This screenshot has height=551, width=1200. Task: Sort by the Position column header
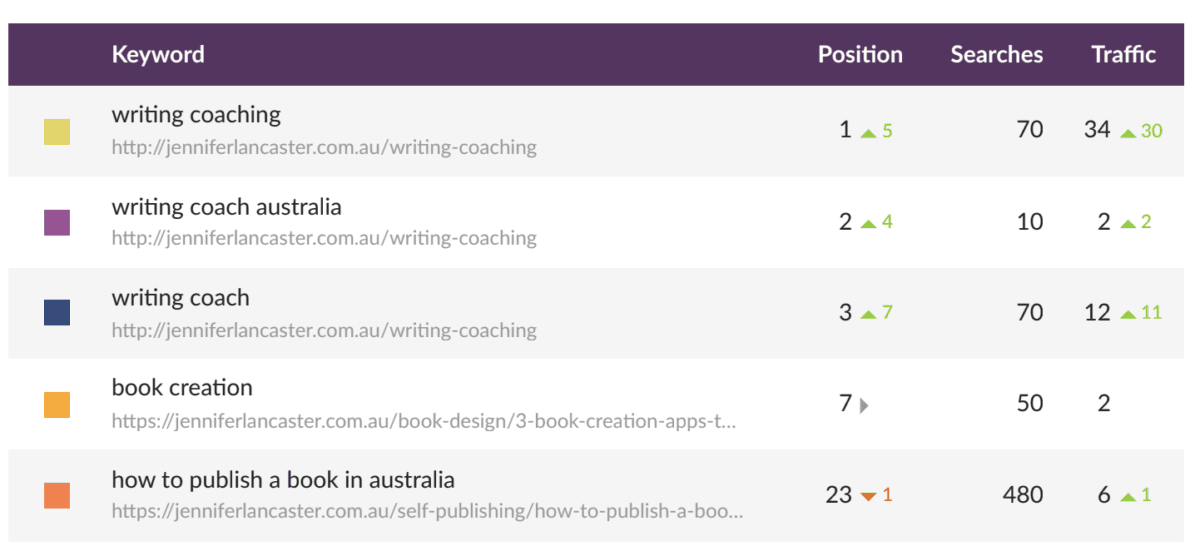coord(860,54)
